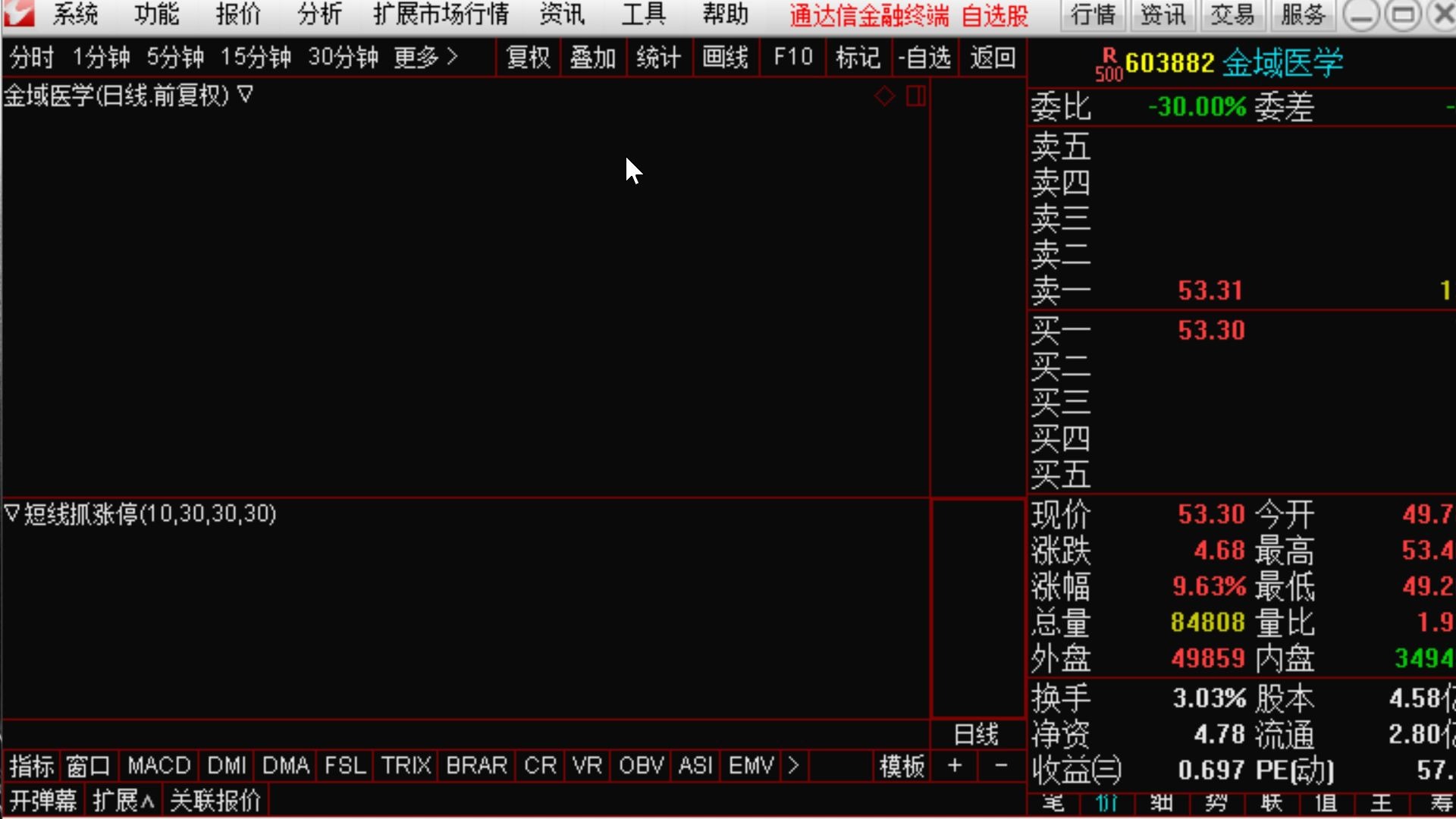Click the R 500 badge beside stock code
1456x819 pixels.
point(1109,64)
